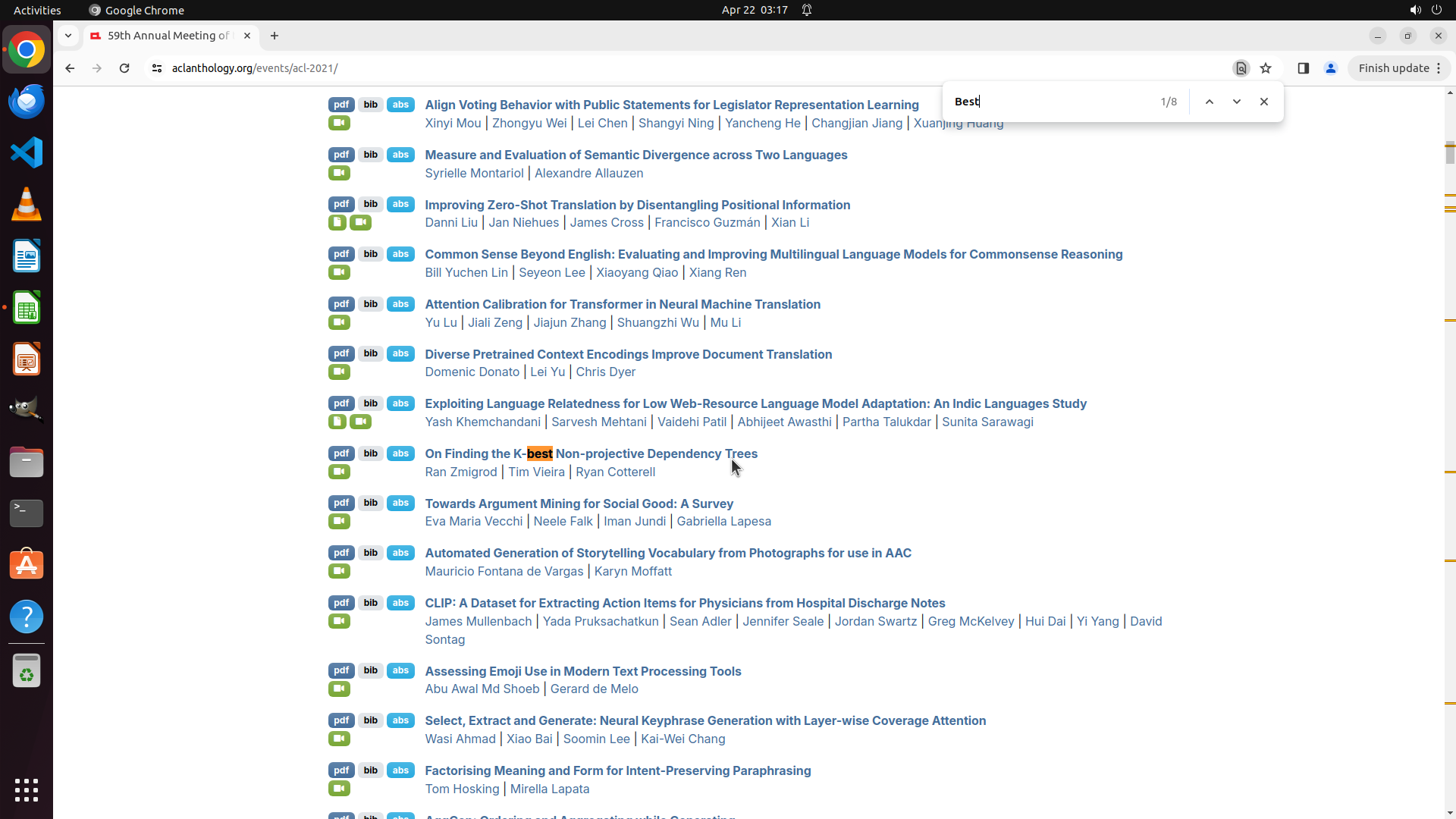1456x819 pixels.
Task: Select the 59th Annual Meeting tab
Action: (168, 36)
